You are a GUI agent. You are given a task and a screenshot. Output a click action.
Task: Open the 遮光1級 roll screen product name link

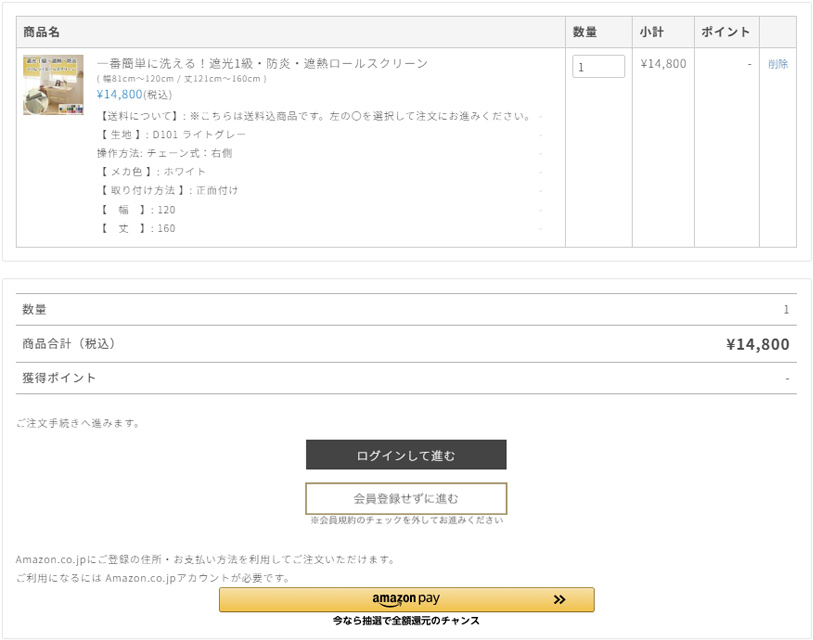pos(262,64)
